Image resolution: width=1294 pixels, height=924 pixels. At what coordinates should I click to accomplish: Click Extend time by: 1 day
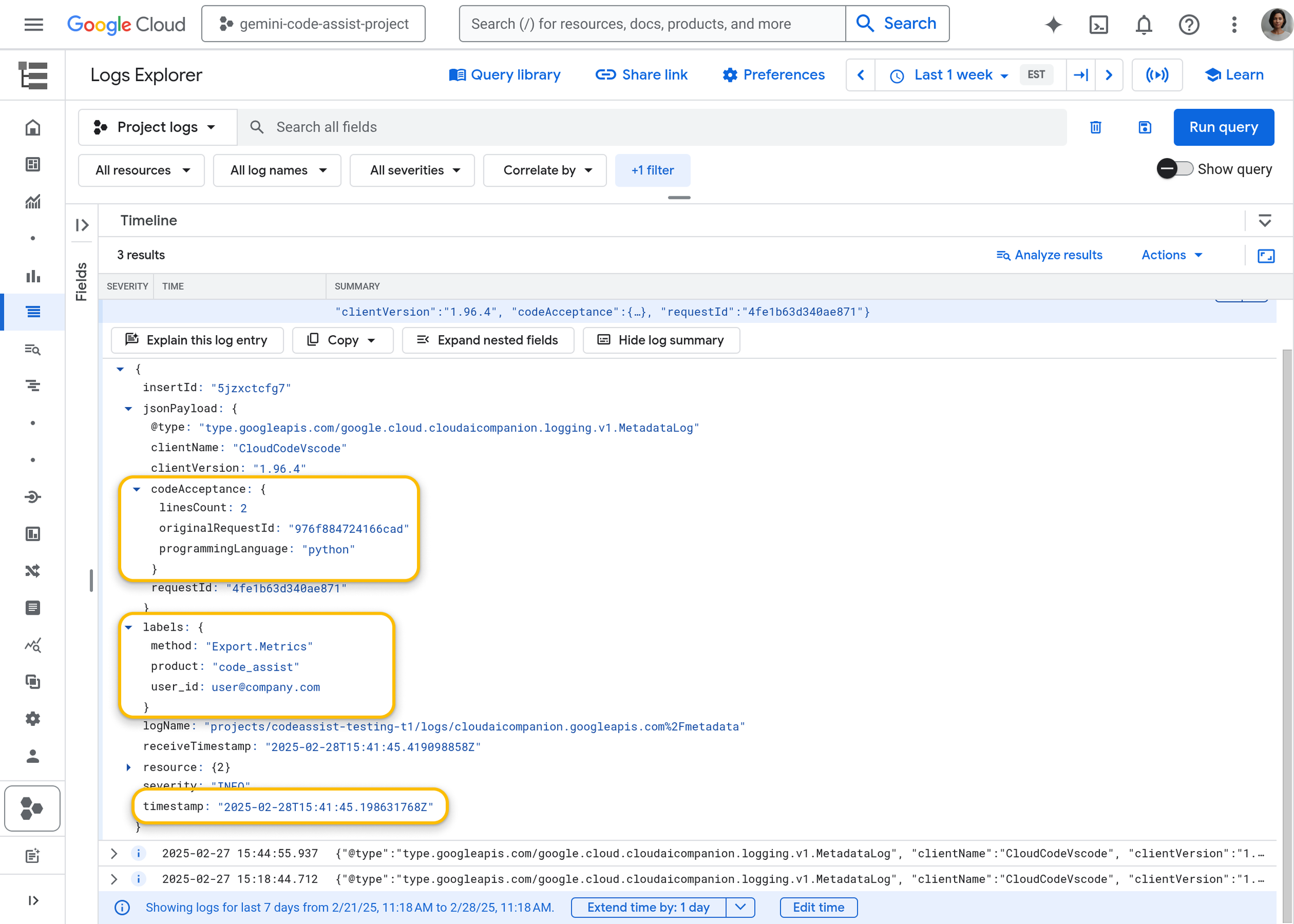coord(649,908)
